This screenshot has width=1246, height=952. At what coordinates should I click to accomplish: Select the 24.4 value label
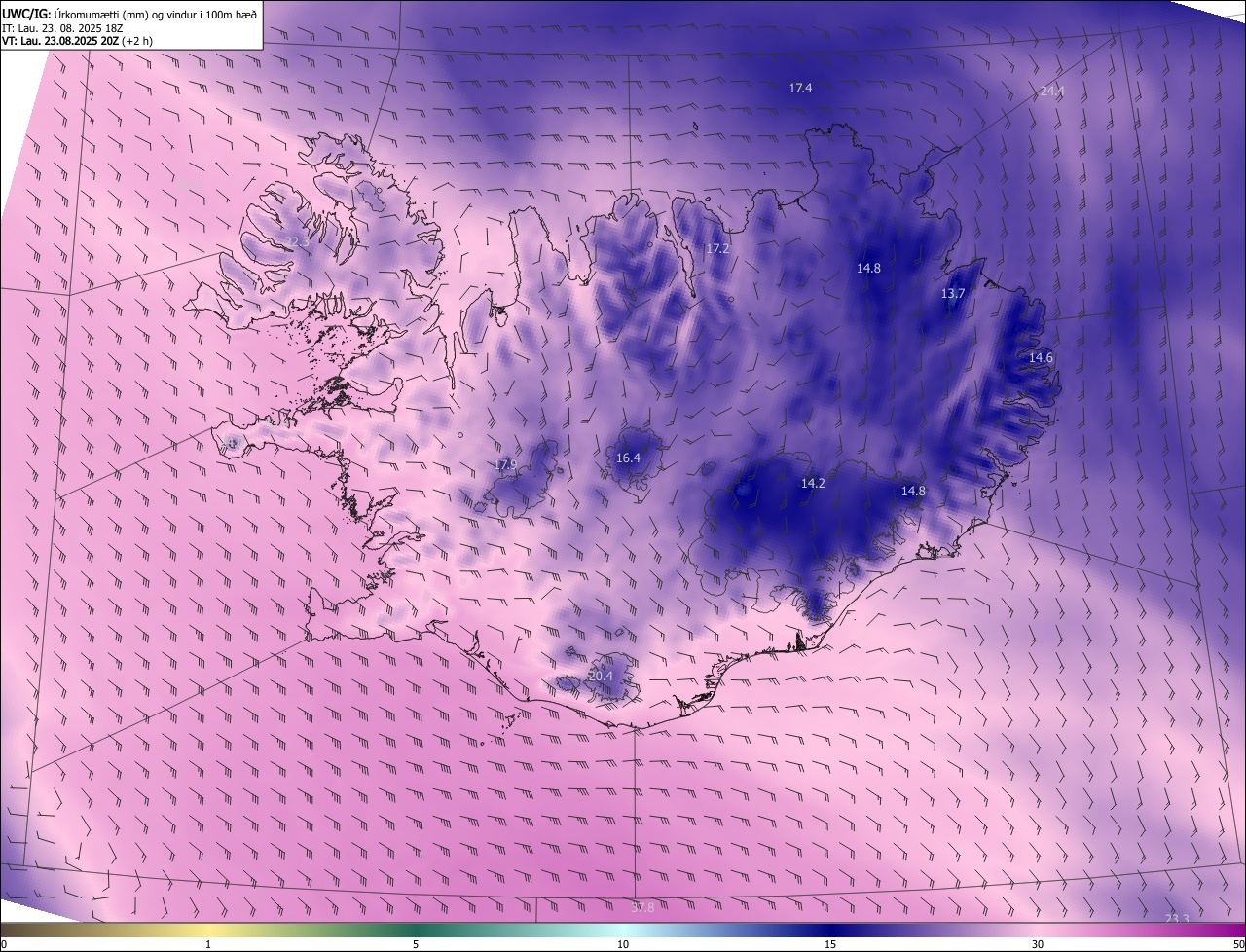pyautogui.click(x=1052, y=91)
